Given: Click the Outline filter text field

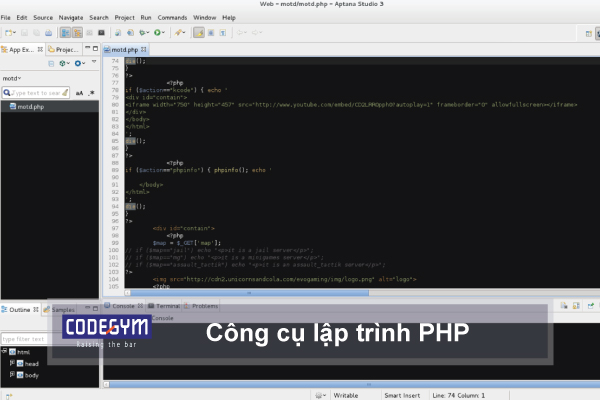Looking at the screenshot, I should pyautogui.click(x=24, y=339).
